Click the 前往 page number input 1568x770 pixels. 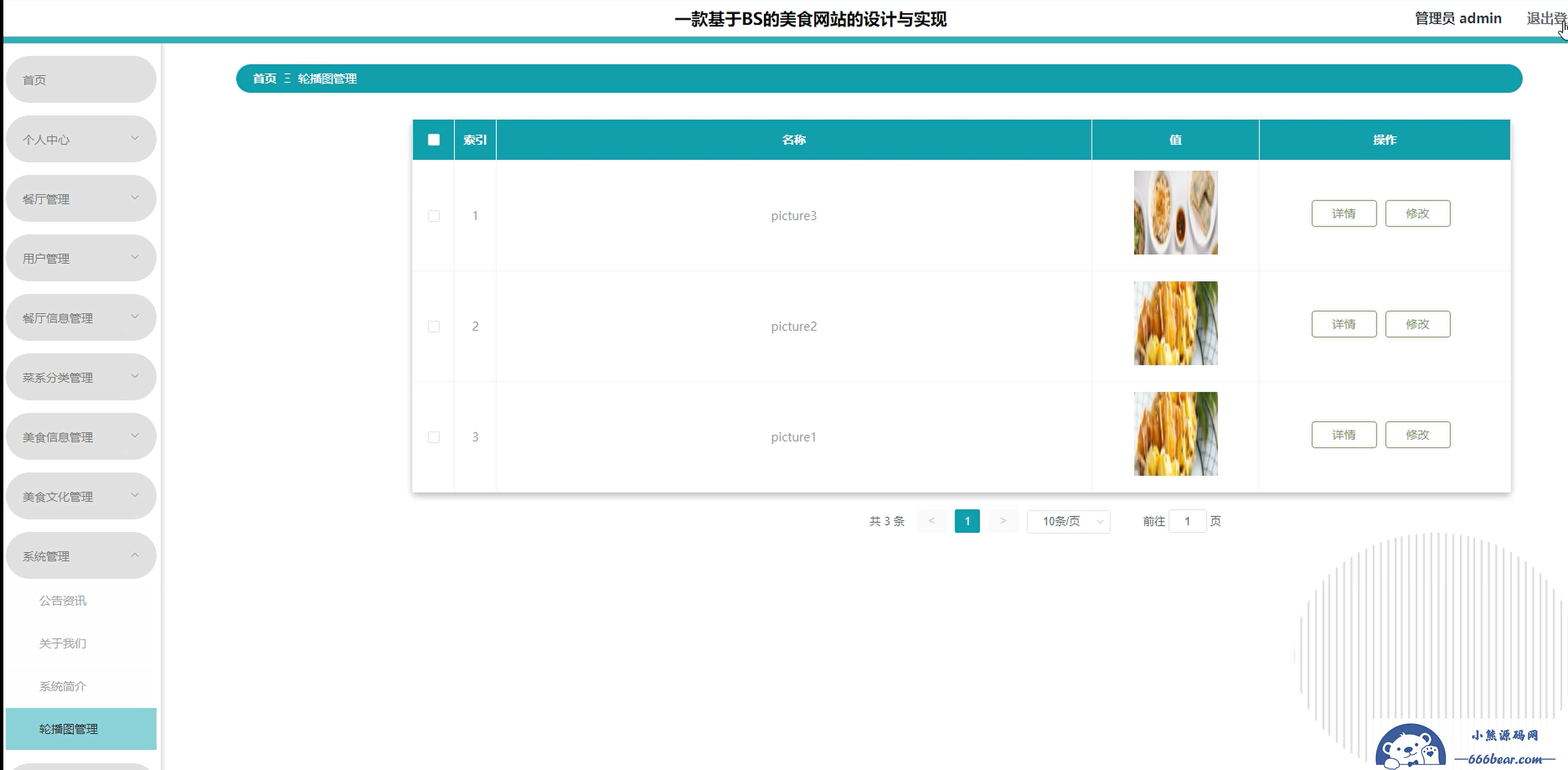pos(1187,522)
